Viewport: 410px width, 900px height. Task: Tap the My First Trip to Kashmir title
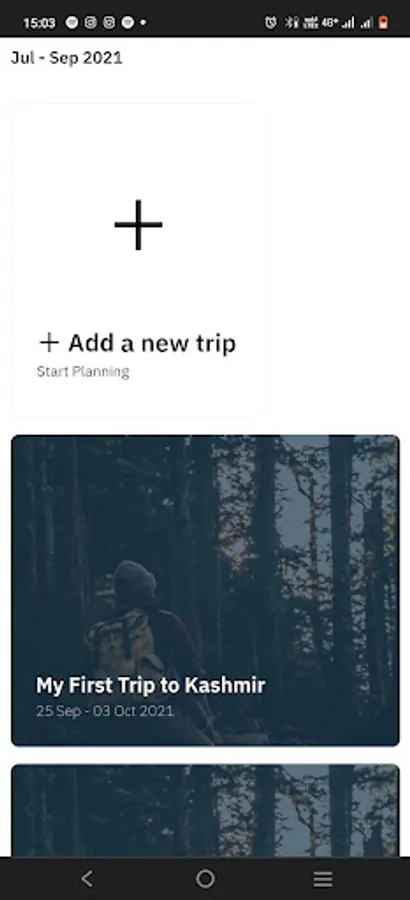point(150,685)
